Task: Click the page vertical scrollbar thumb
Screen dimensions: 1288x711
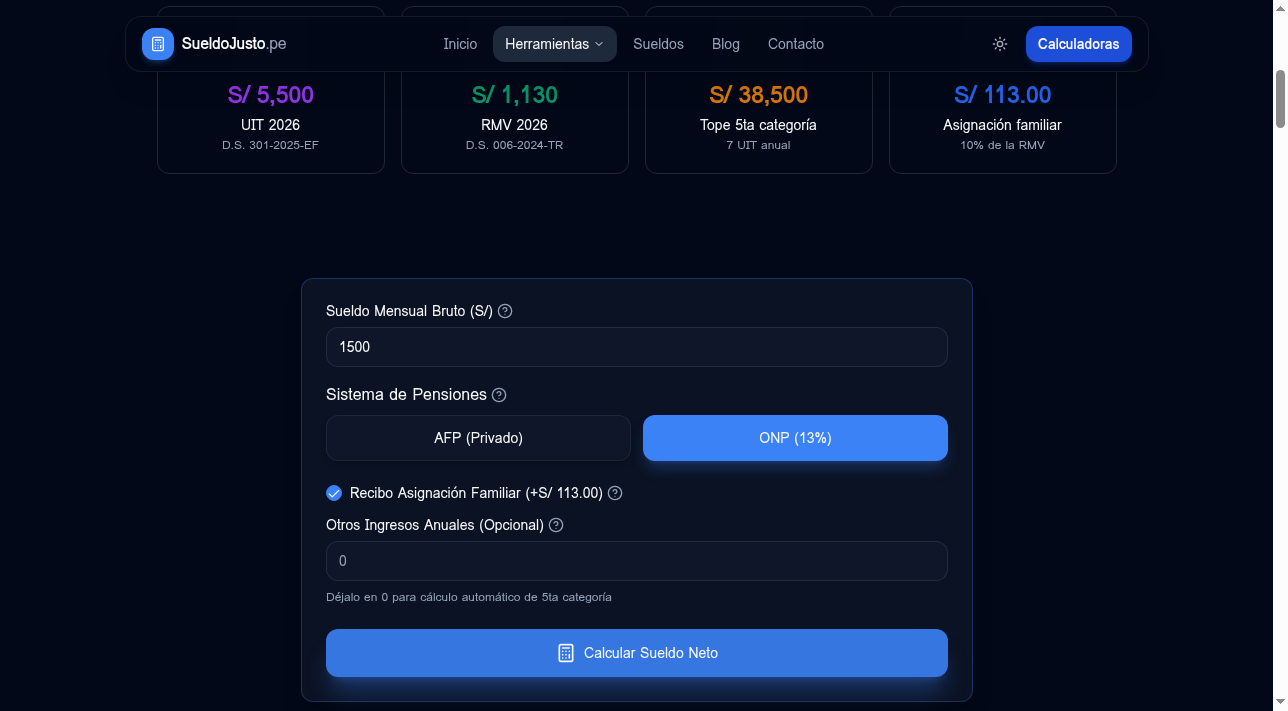Action: coord(1280,98)
